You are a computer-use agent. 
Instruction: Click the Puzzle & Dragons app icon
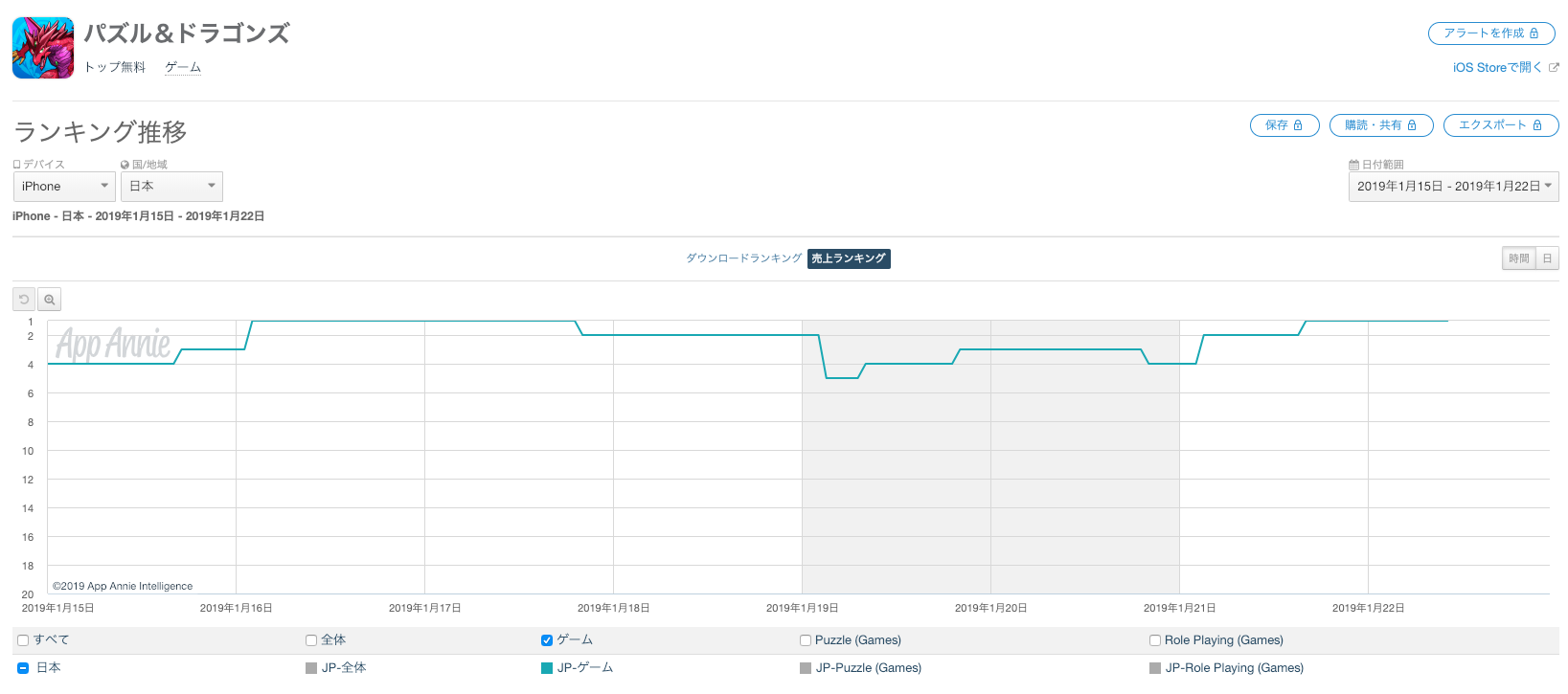pyautogui.click(x=43, y=48)
